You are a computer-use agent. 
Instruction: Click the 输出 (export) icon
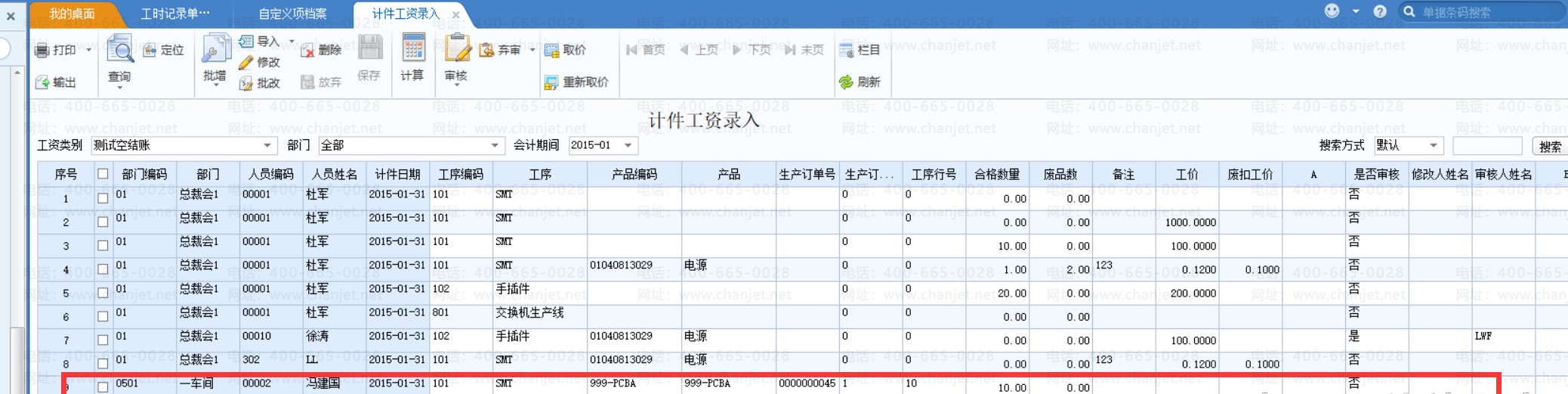coord(43,82)
